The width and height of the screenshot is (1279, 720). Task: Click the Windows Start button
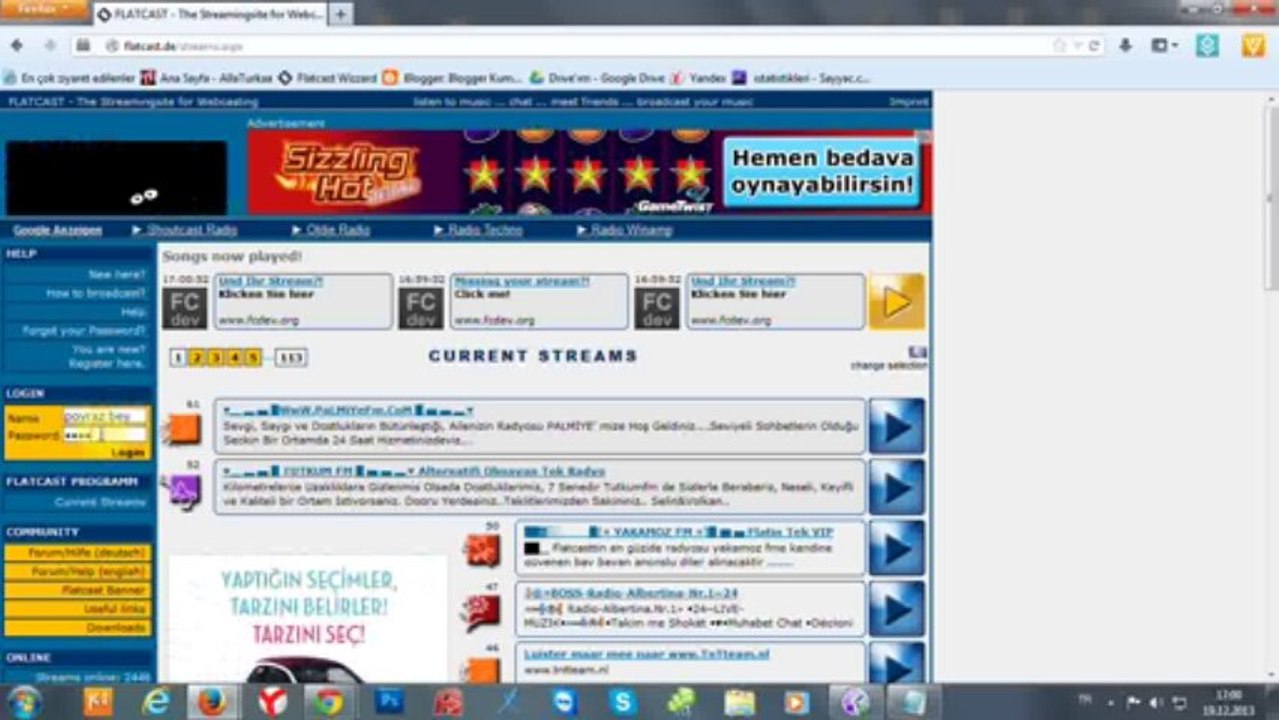(x=22, y=702)
